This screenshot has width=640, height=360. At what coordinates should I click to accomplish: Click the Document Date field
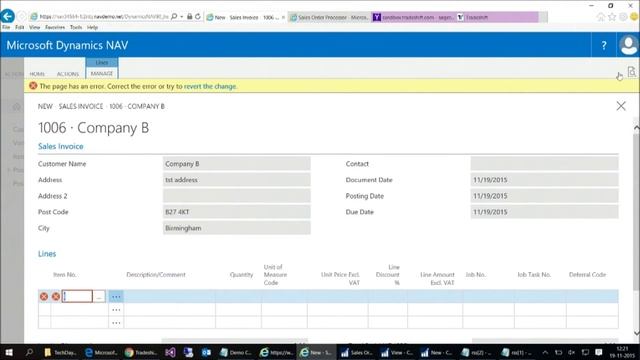(x=544, y=180)
